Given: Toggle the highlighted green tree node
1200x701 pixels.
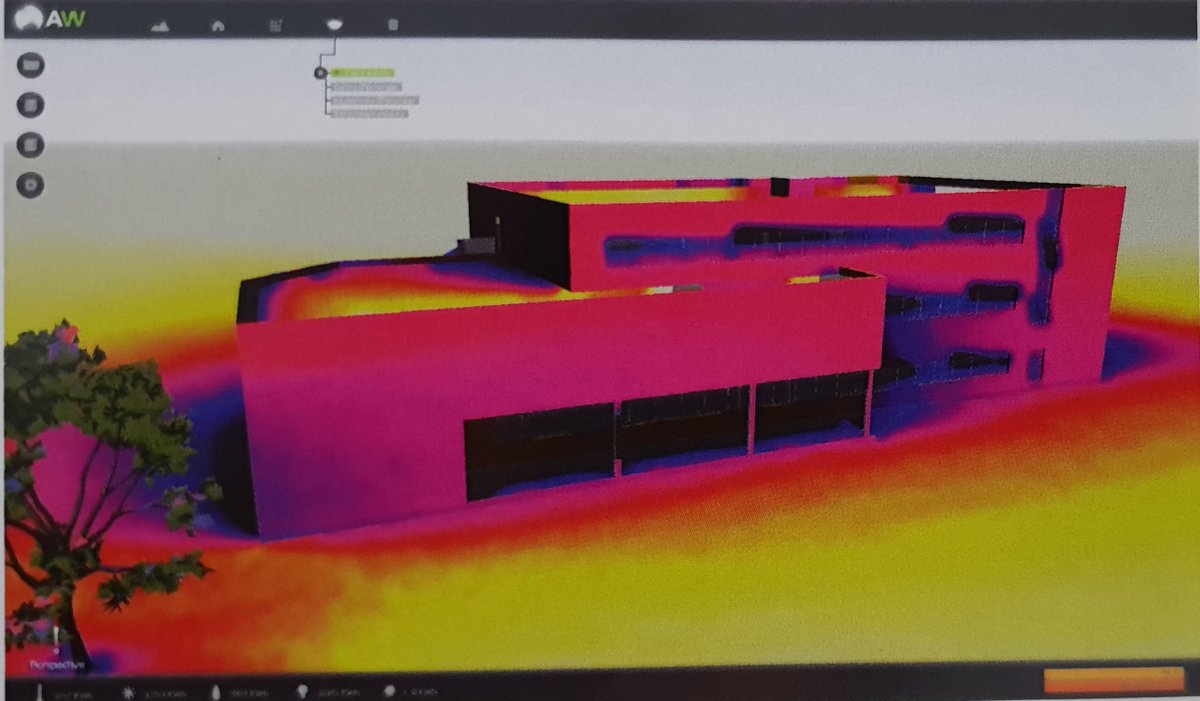Looking at the screenshot, I should coord(365,72).
